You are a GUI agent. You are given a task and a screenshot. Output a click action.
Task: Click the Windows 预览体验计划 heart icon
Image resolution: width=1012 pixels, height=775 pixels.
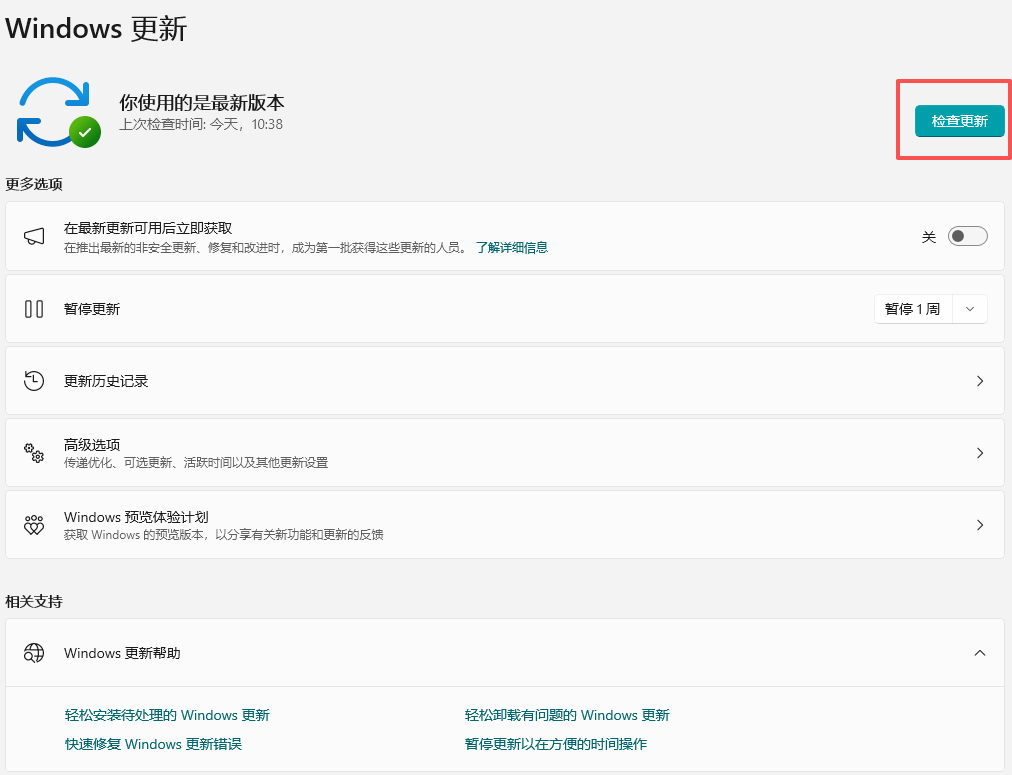[34, 524]
